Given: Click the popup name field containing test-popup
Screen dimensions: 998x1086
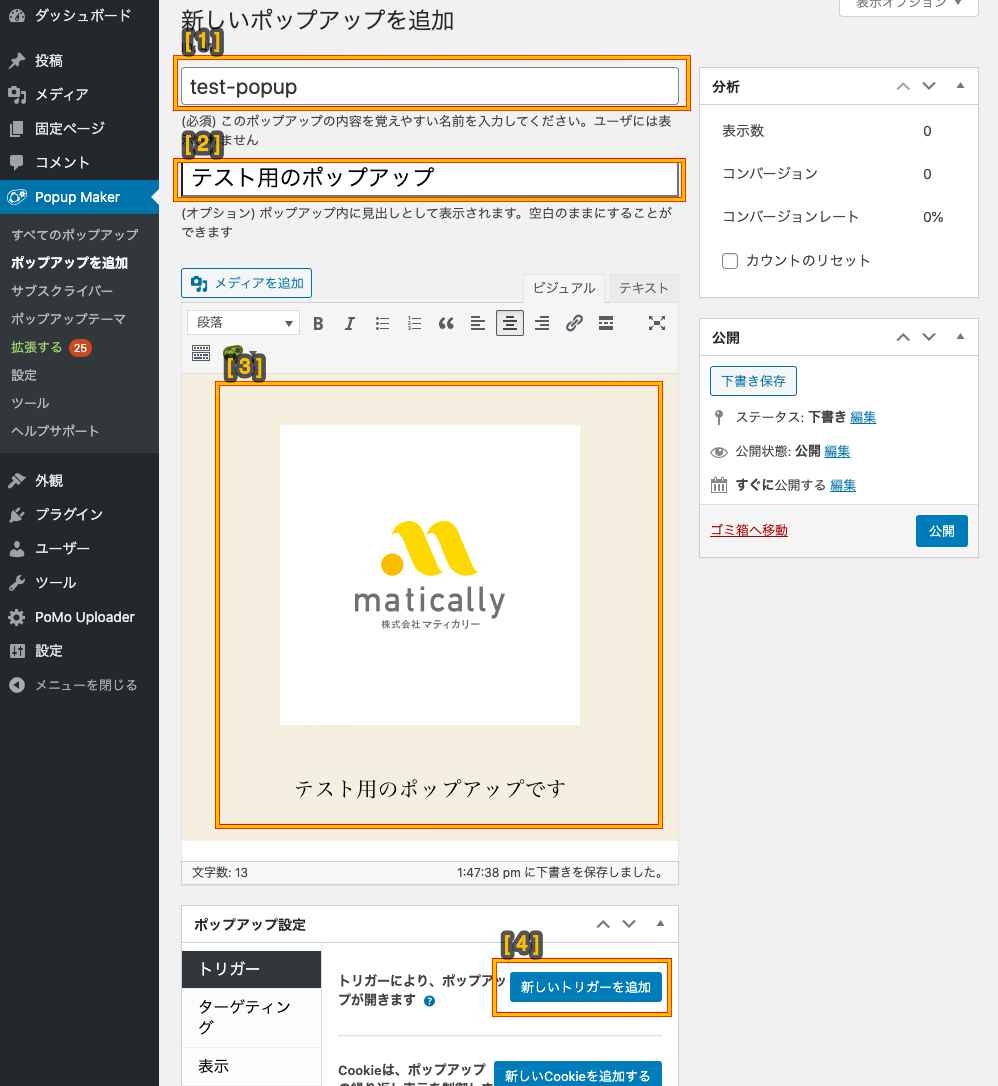Looking at the screenshot, I should click(x=429, y=87).
